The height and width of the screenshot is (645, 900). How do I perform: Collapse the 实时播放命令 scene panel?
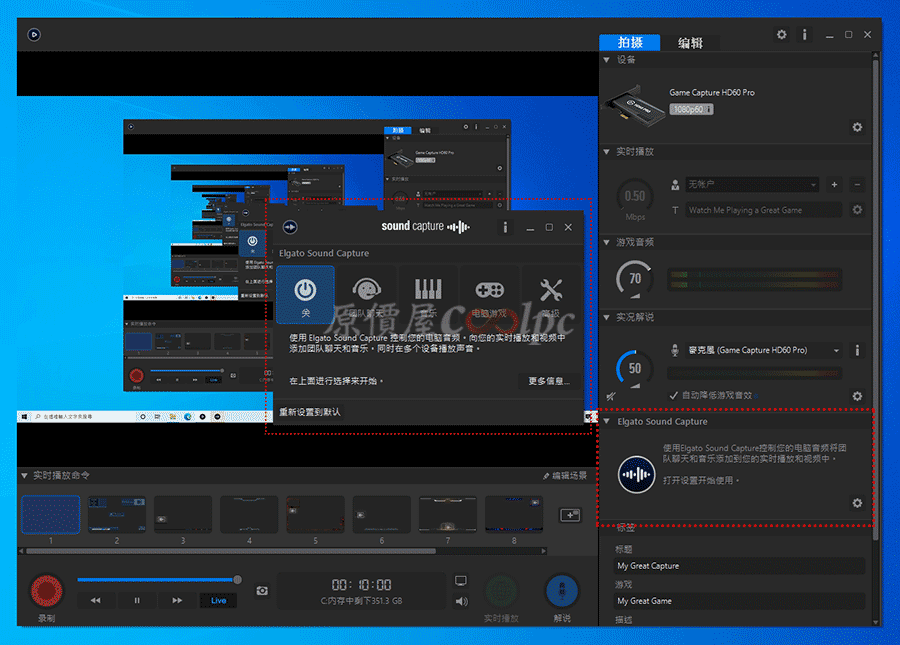coord(24,475)
